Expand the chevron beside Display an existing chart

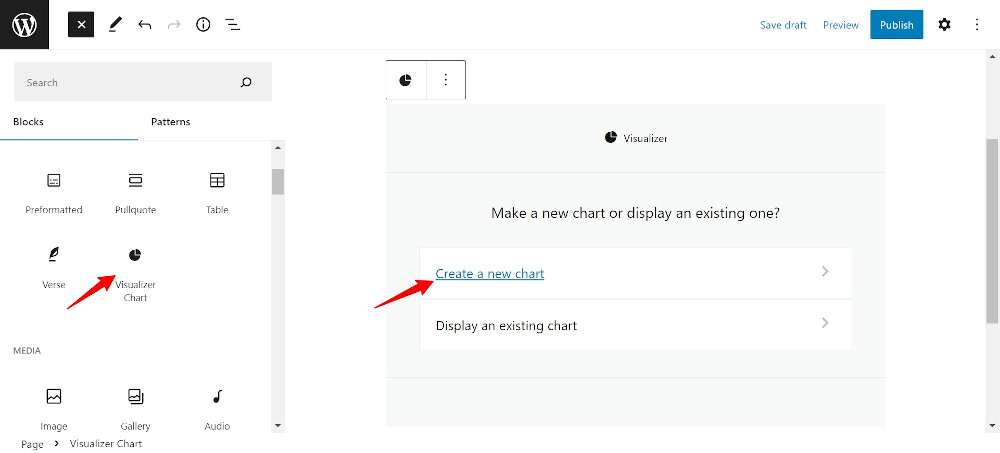pos(825,323)
